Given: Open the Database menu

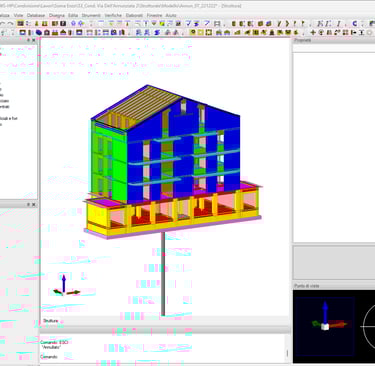Looking at the screenshot, I should [36, 15].
